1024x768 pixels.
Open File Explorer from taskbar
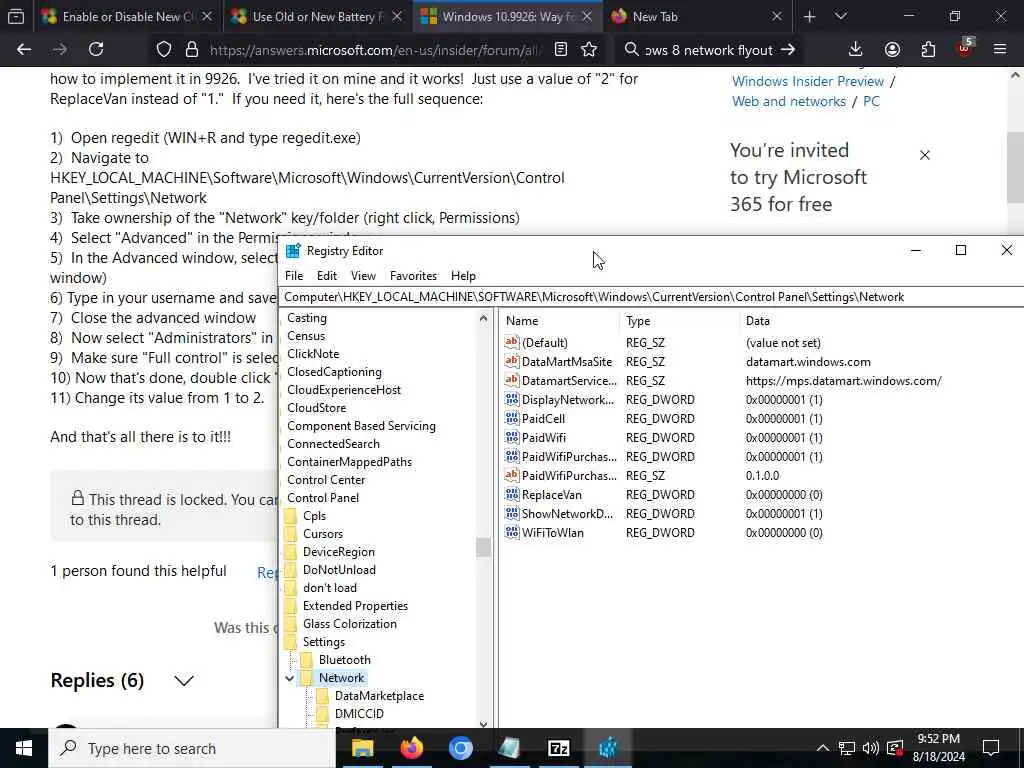pos(362,748)
